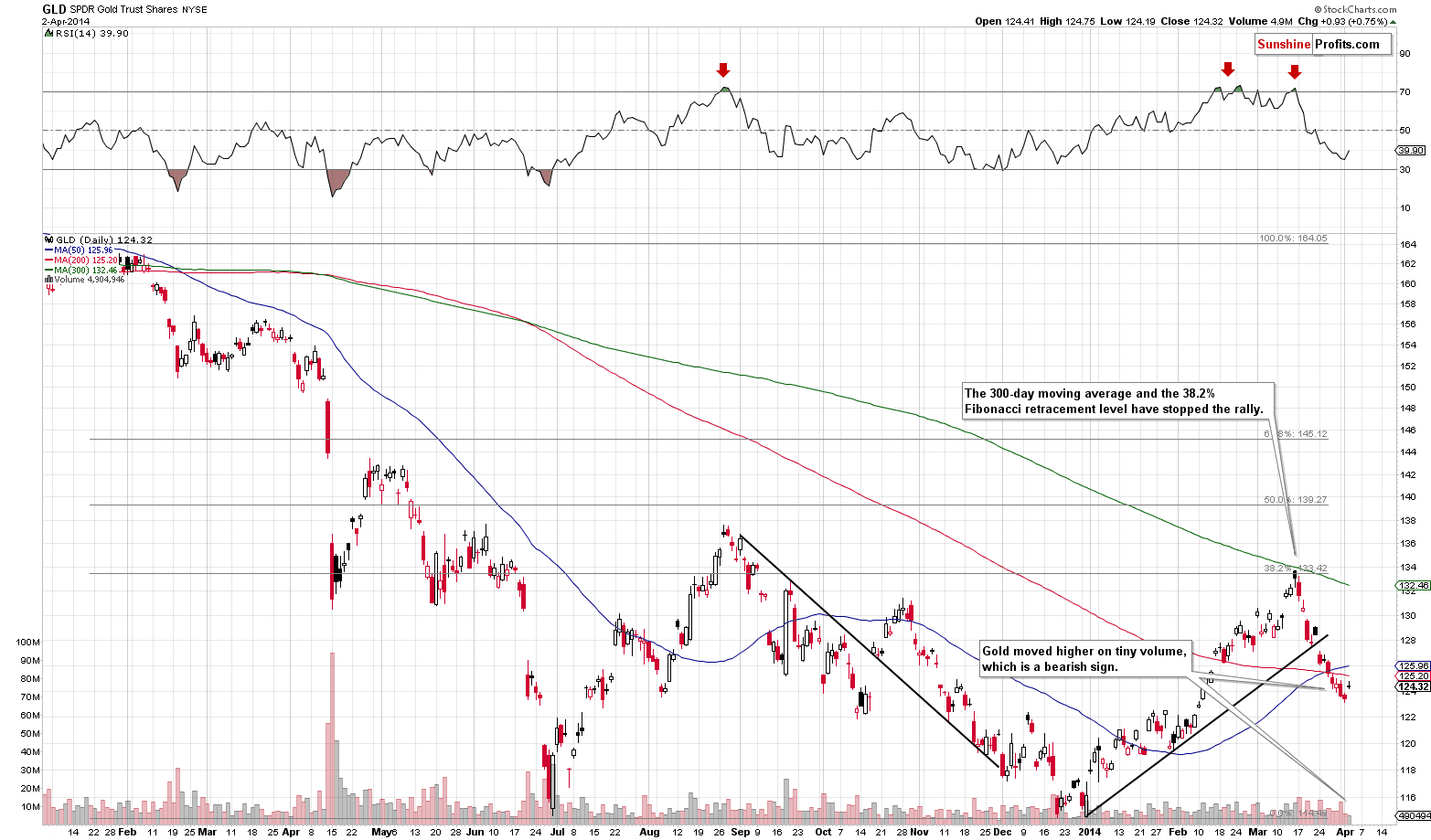Click the 2-Apr-2014 chart date

64,21
